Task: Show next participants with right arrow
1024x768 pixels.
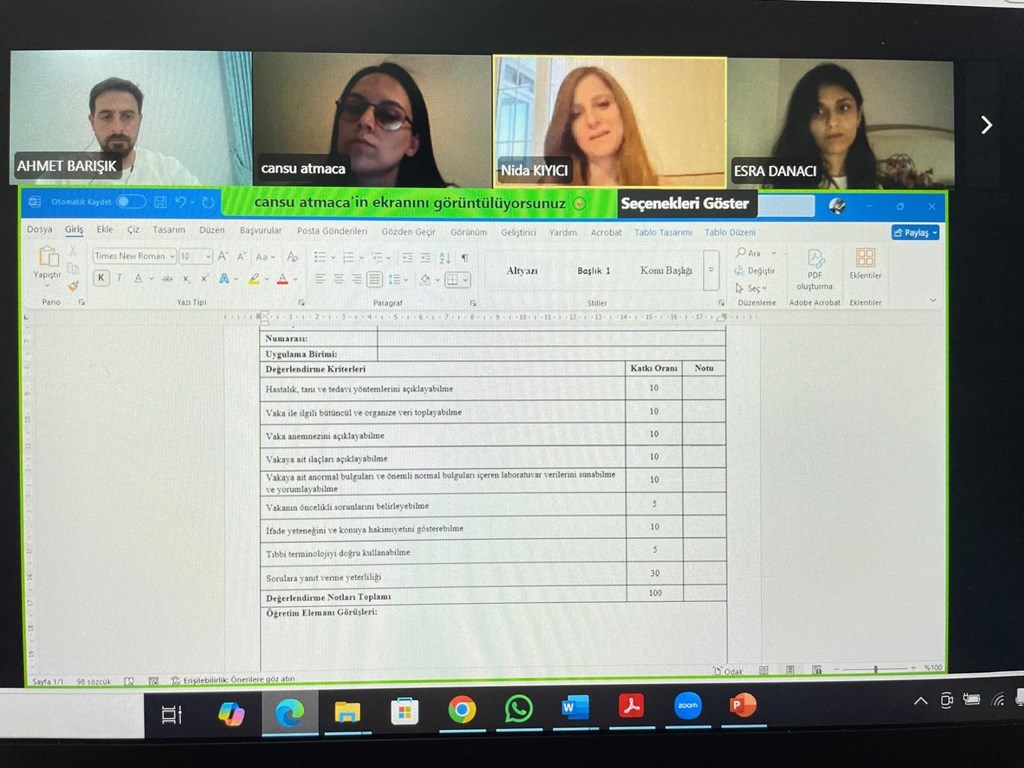Action: tap(986, 125)
